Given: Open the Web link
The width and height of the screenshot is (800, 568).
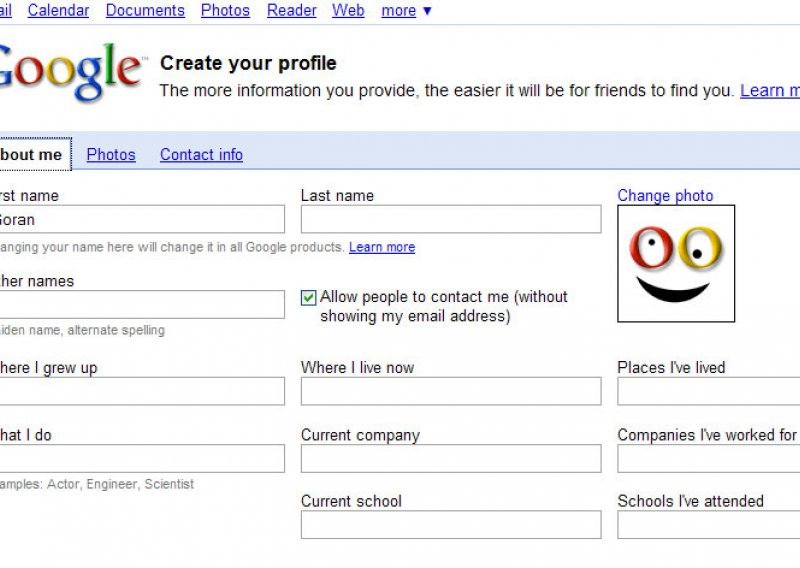Looking at the screenshot, I should (x=348, y=10).
